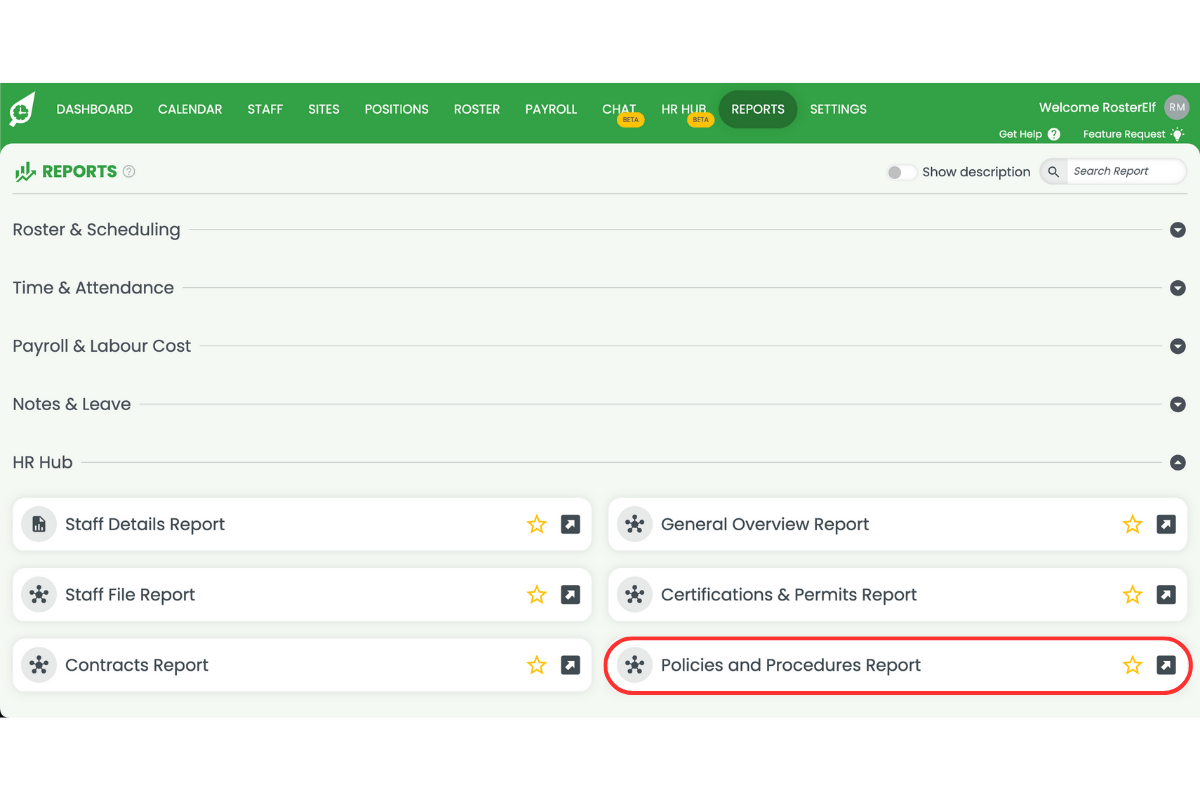
Task: Open the CHAT beta menu item
Action: click(619, 109)
